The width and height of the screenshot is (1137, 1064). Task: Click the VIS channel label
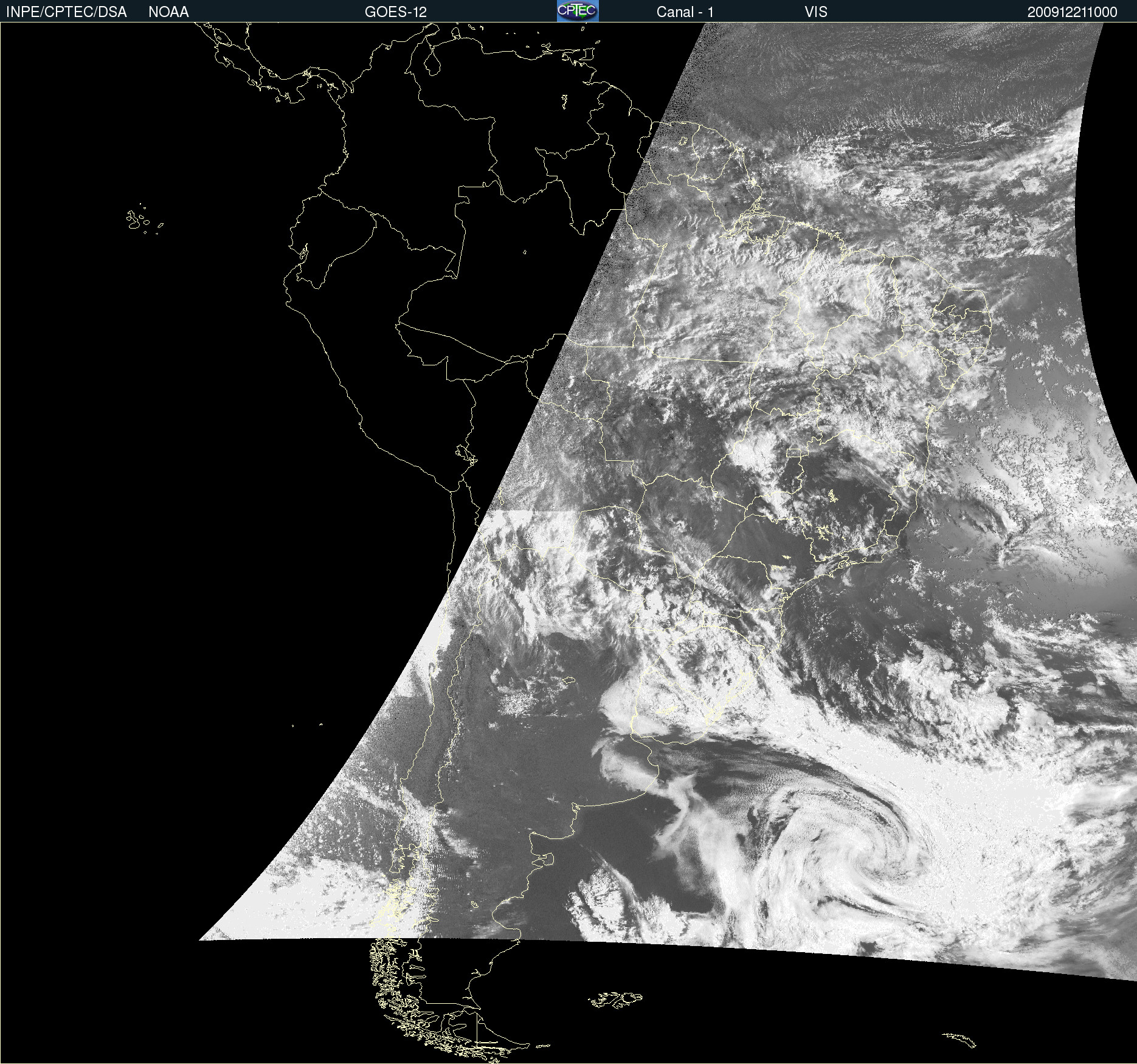tap(816, 12)
